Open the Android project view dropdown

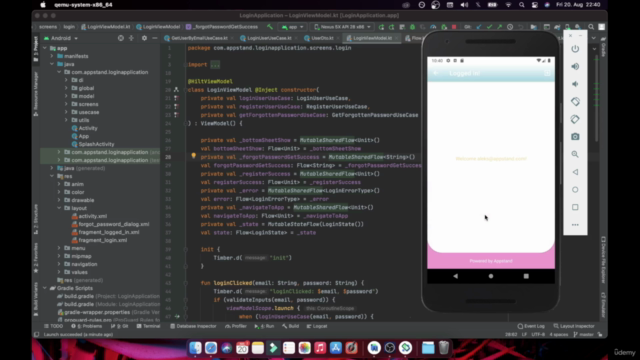pyautogui.click(x=61, y=38)
